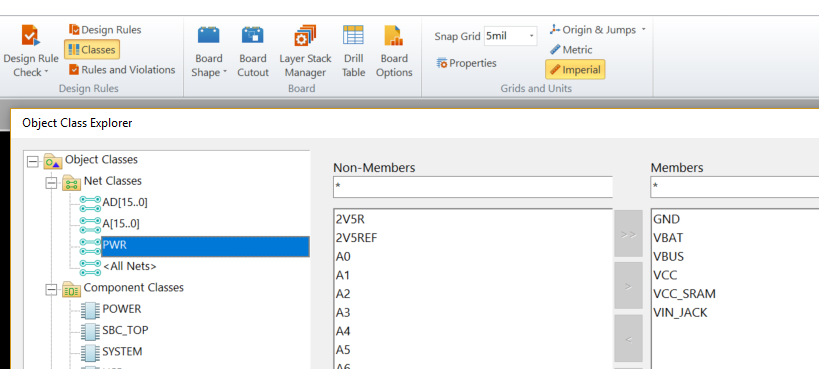
Task: Click the Board Cutout icon
Action: click(x=253, y=36)
